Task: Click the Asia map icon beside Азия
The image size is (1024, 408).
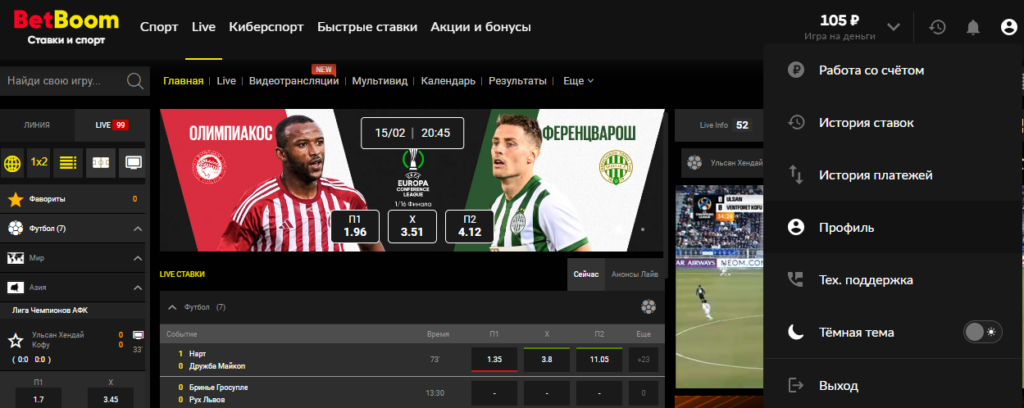Action: [x=15, y=287]
